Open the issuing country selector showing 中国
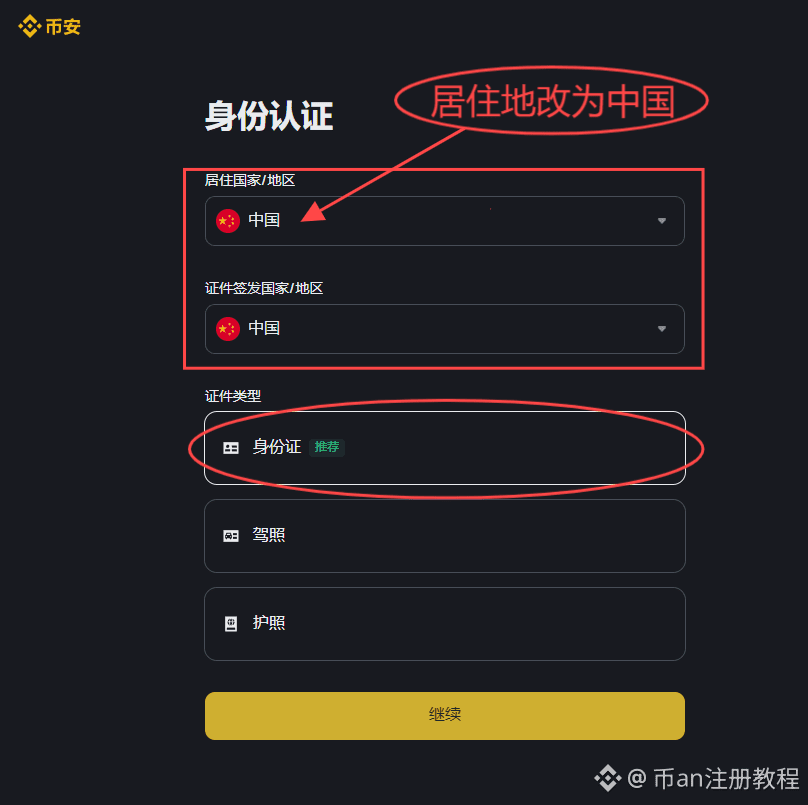This screenshot has width=808, height=805. tap(445, 329)
